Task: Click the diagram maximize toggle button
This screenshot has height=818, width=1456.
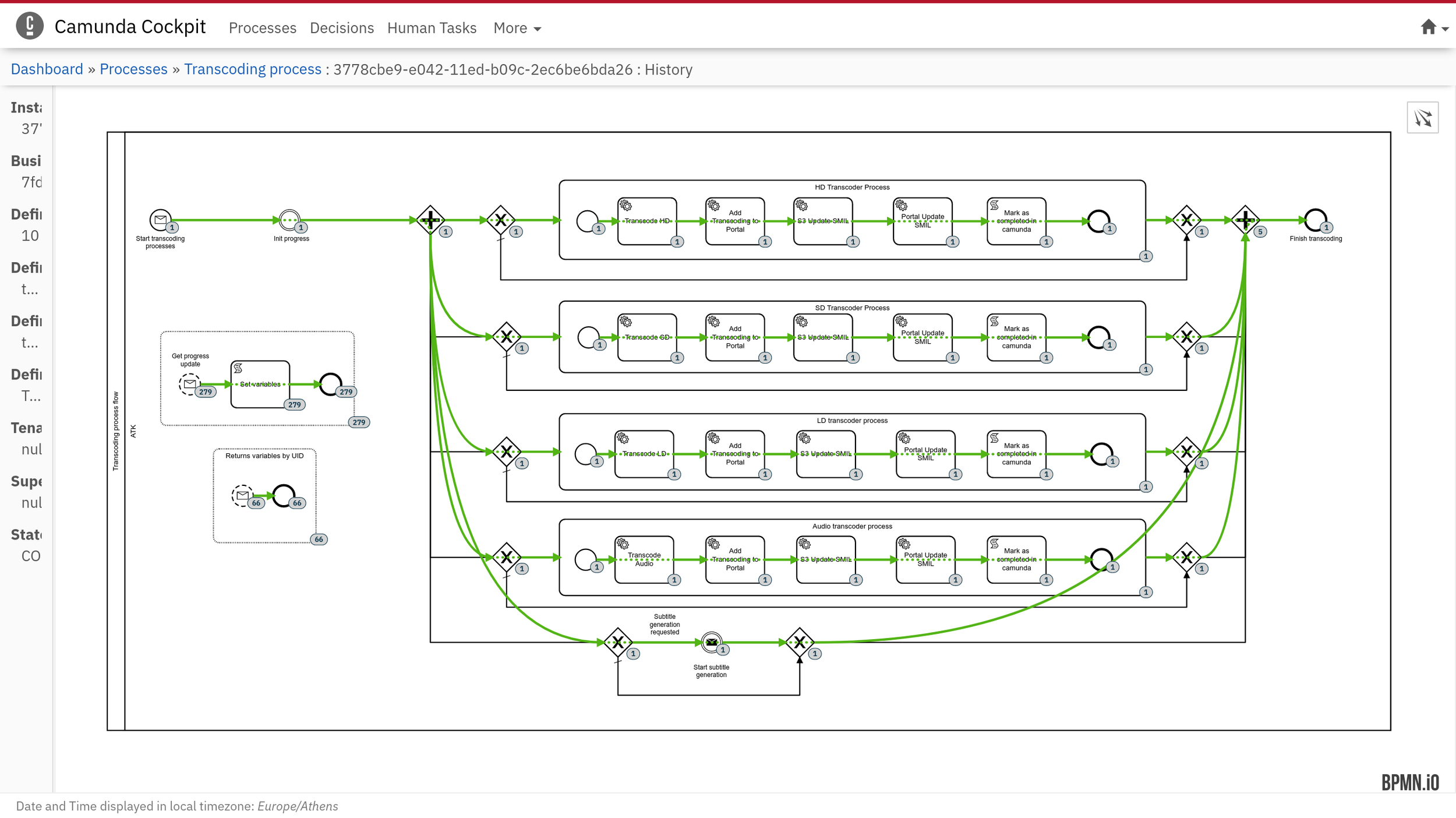Action: 1422,118
